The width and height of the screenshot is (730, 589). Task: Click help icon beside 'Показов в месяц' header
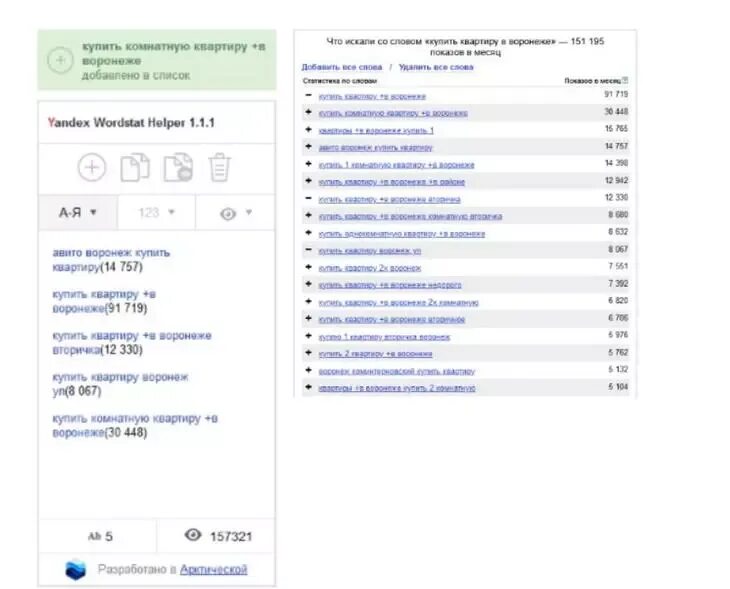(x=625, y=80)
